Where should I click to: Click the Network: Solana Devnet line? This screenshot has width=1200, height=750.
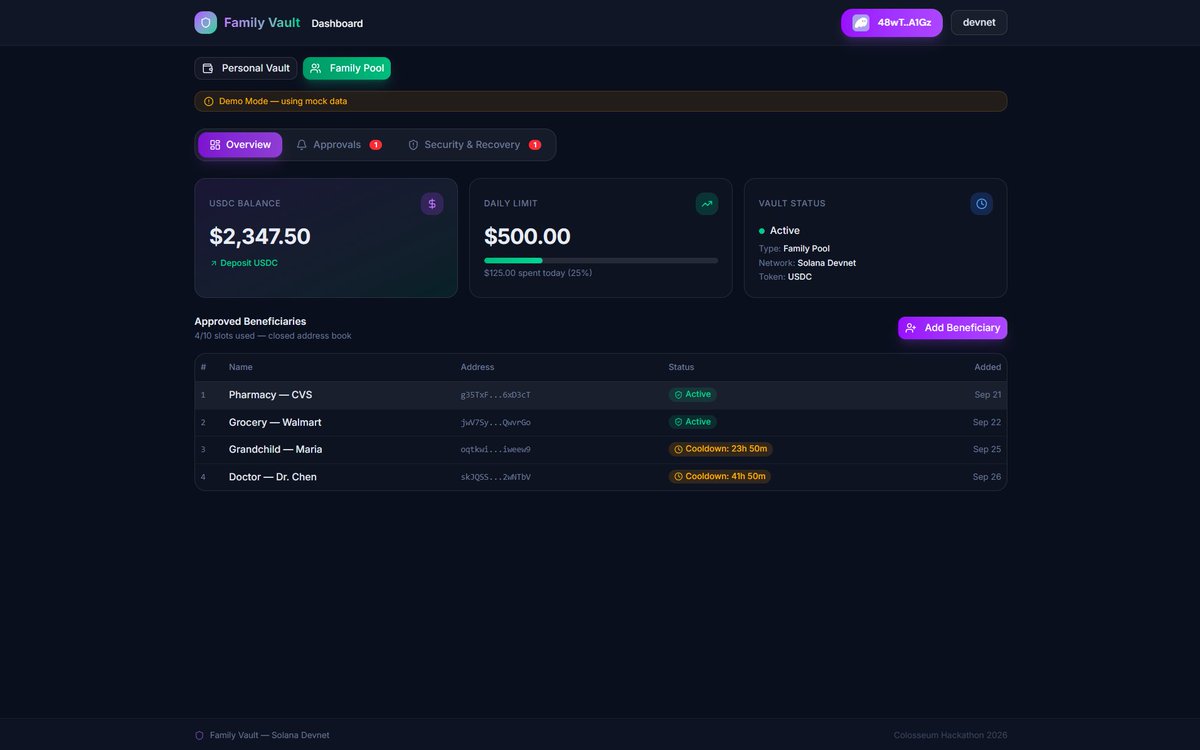tap(807, 263)
